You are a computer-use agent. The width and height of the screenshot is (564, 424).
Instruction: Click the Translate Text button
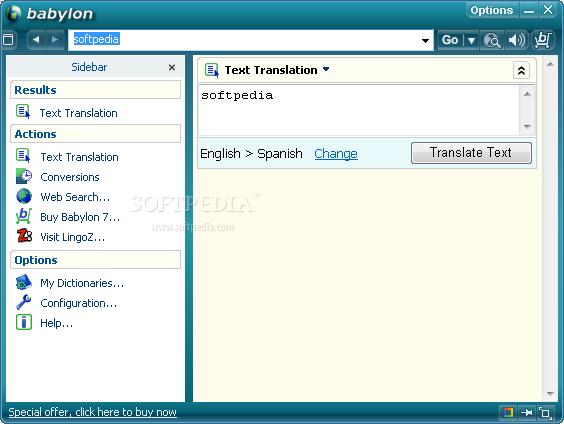coord(471,153)
